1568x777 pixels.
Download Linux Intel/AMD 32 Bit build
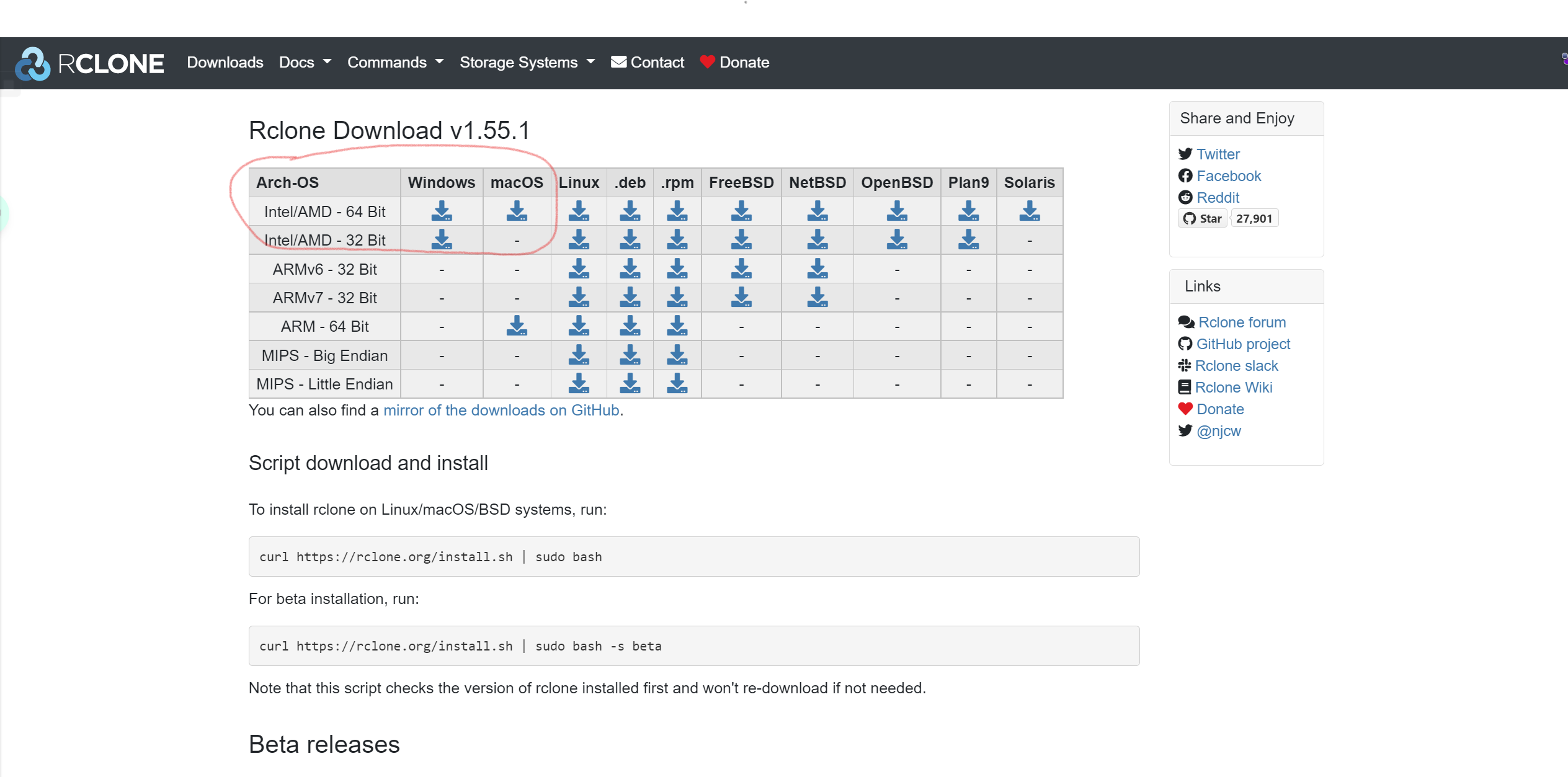[x=579, y=240]
